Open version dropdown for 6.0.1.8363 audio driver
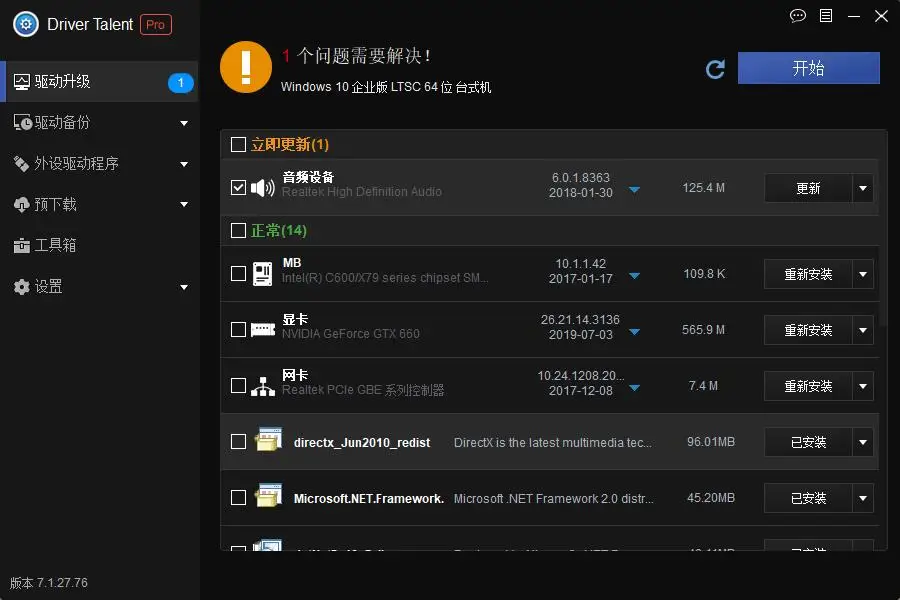900x600 pixels. pyautogui.click(x=634, y=189)
